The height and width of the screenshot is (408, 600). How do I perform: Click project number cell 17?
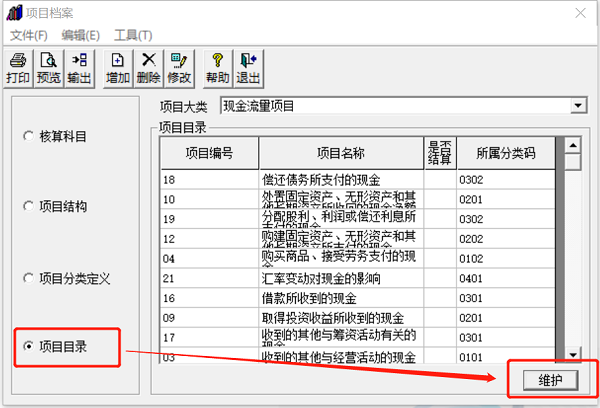(x=210, y=338)
